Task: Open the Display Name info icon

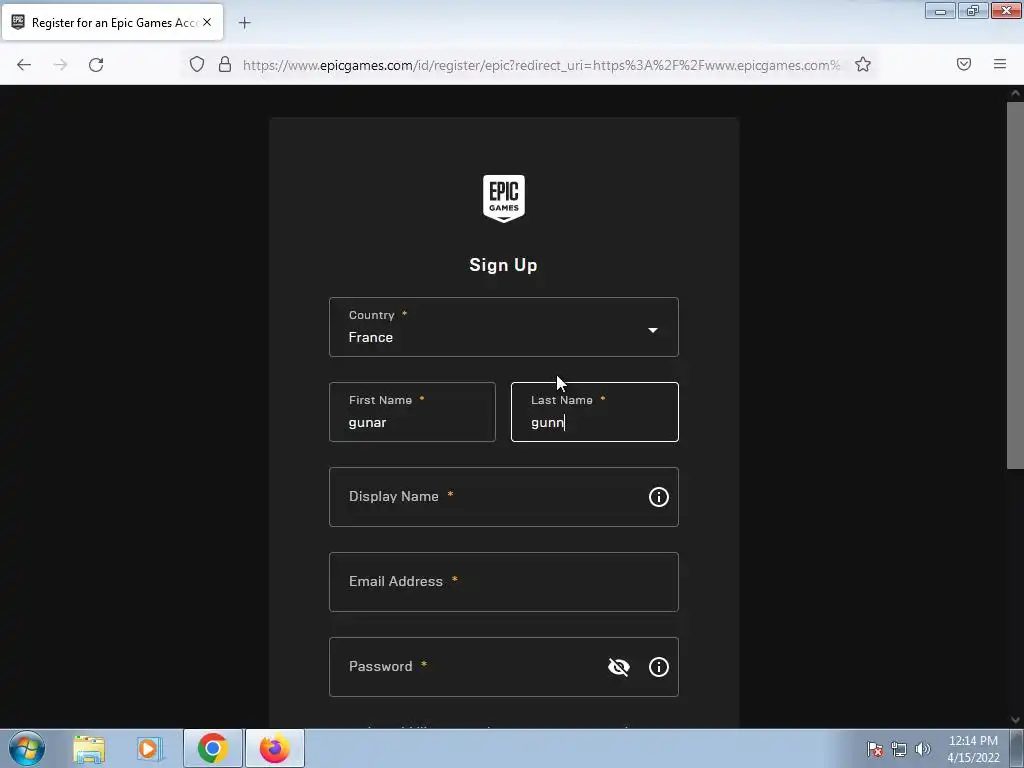Action: [658, 497]
